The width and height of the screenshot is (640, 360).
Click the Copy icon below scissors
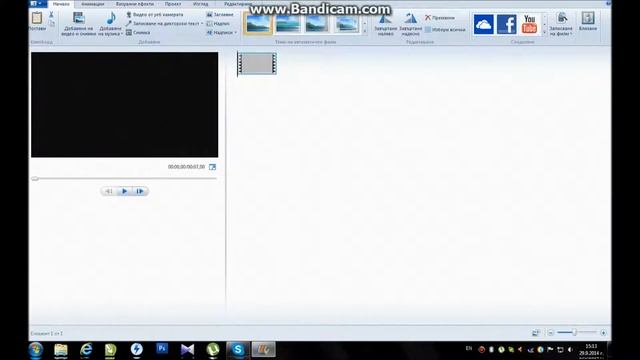(51, 24)
